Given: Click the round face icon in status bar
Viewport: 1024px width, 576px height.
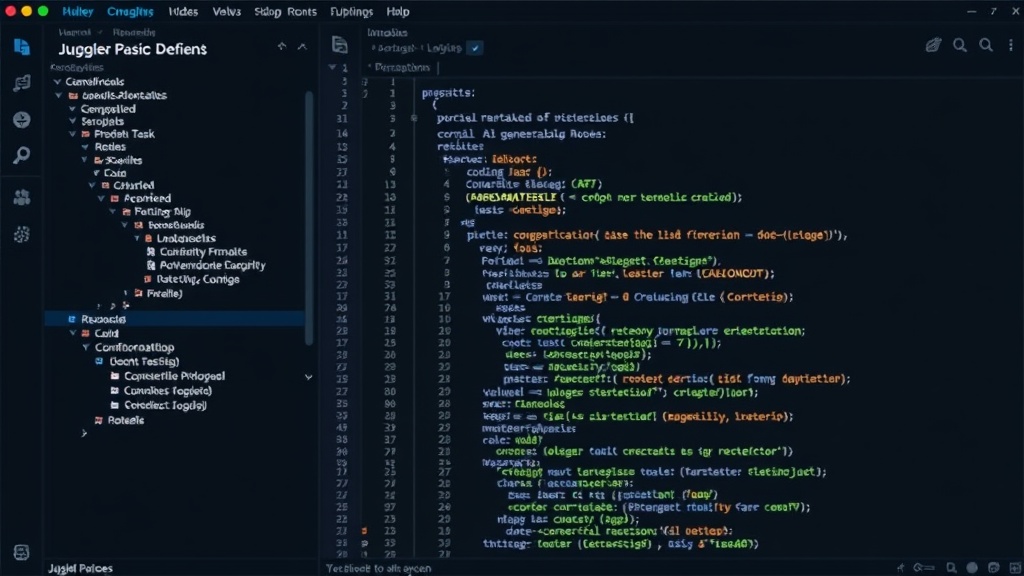Looking at the screenshot, I should [994, 568].
